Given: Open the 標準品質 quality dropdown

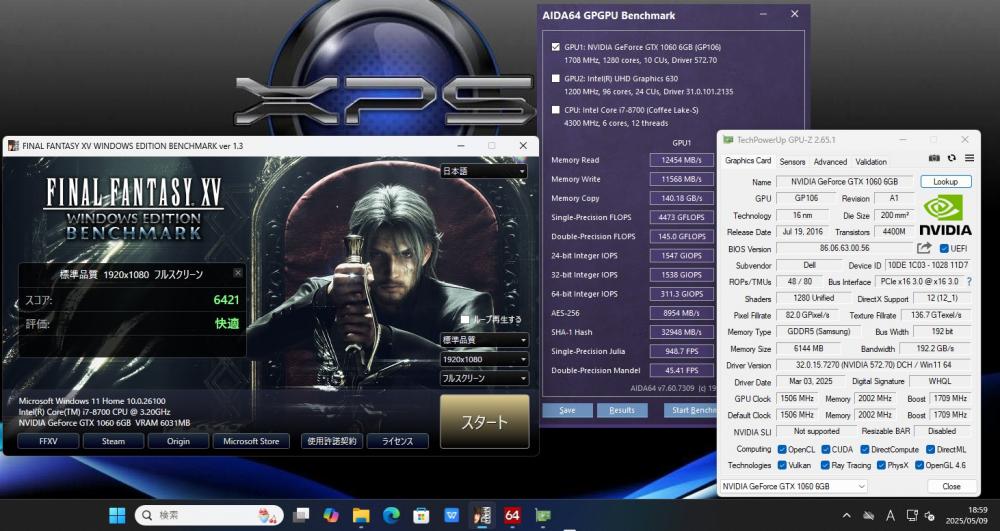Looking at the screenshot, I should (x=483, y=340).
